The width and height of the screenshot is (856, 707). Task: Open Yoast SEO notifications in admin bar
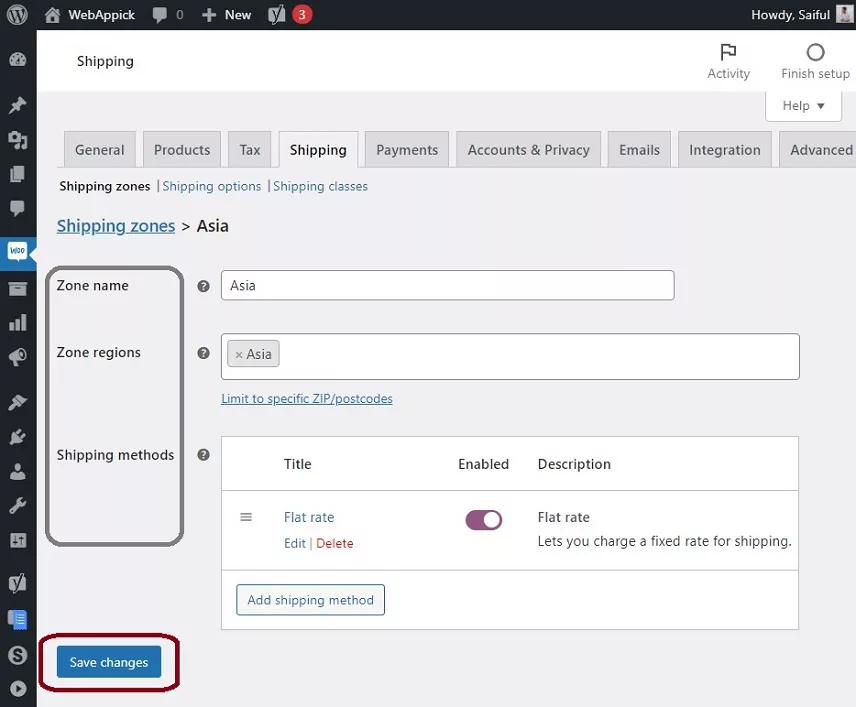tap(290, 15)
